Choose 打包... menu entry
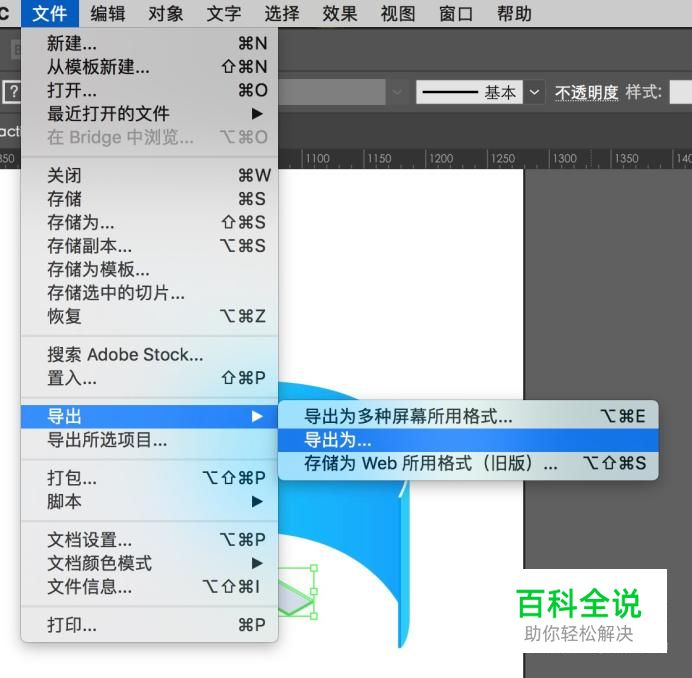The image size is (692, 678). point(150,478)
